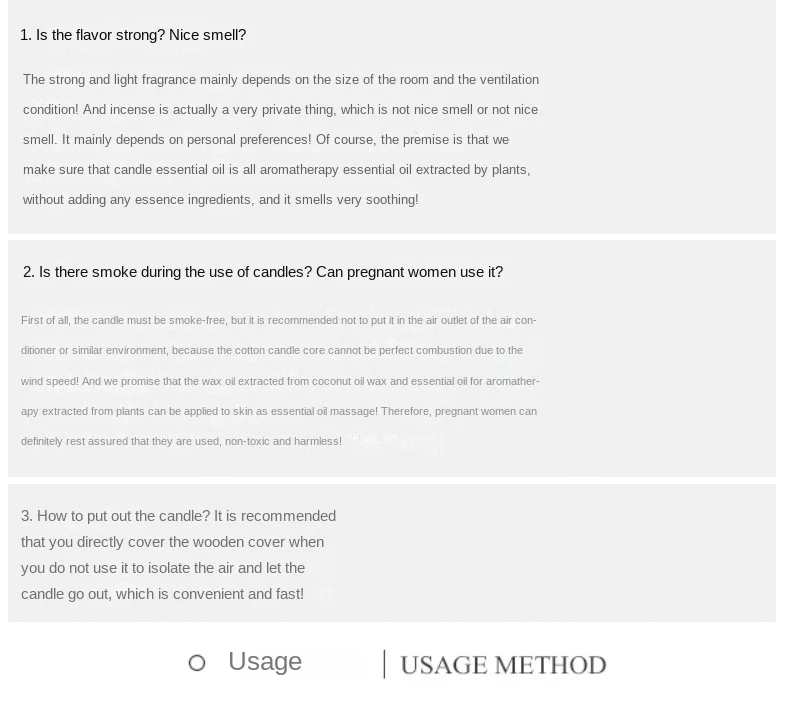790x712 pixels.
Task: Click the line starting 'condition! And incense'
Action: click(x=281, y=110)
